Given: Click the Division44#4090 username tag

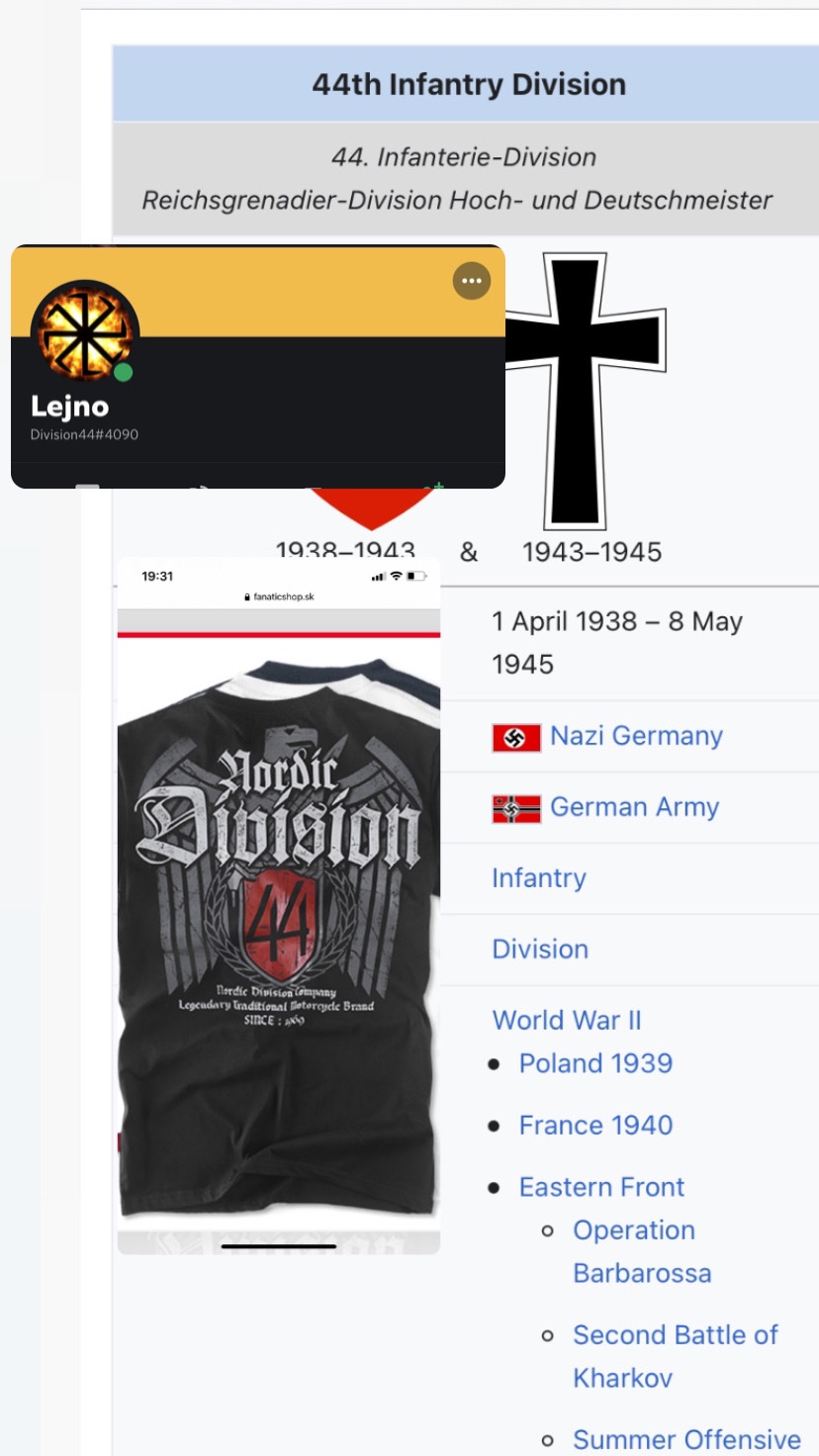Looking at the screenshot, I should (x=84, y=434).
